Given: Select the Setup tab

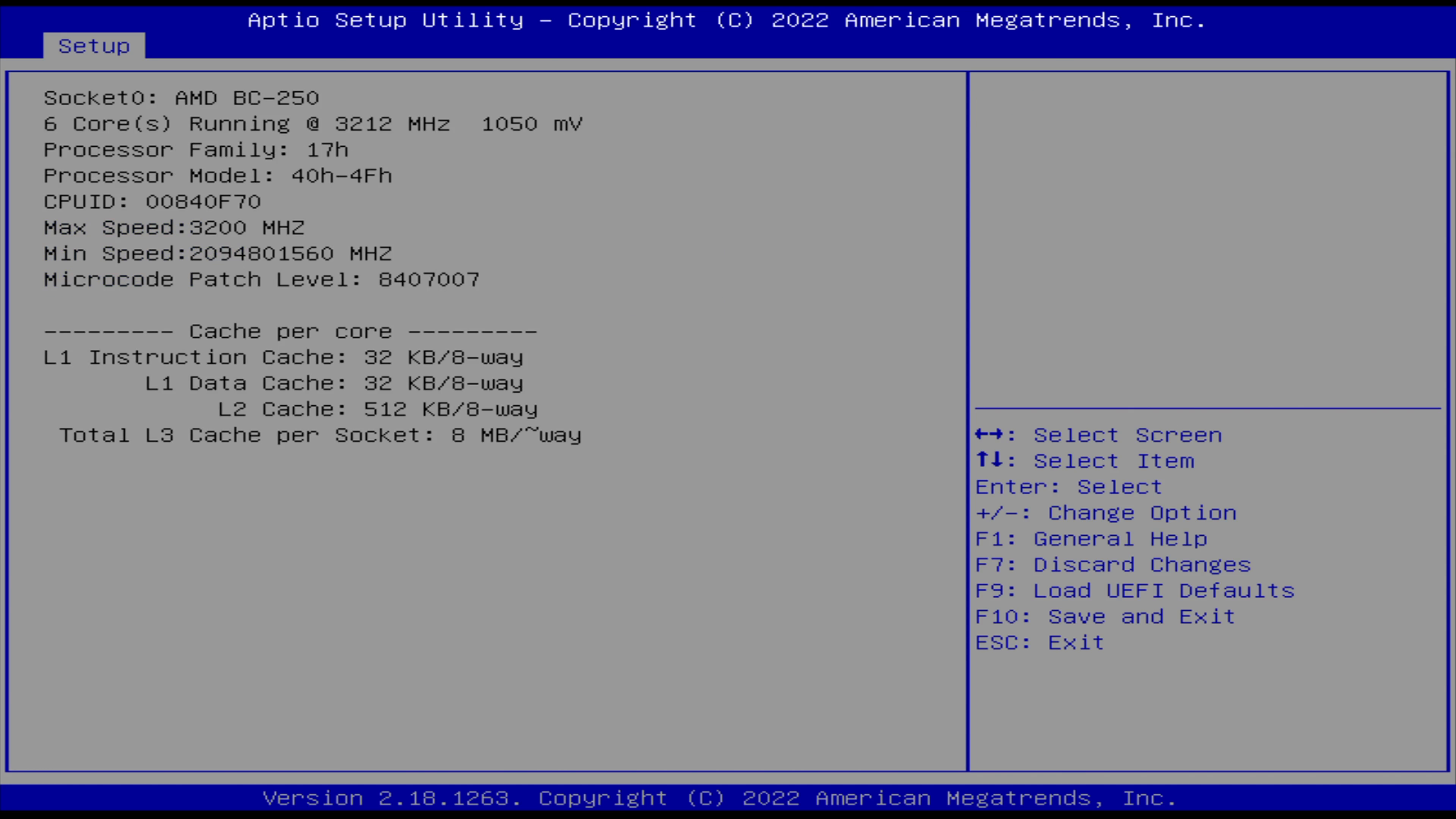Looking at the screenshot, I should click(x=94, y=46).
